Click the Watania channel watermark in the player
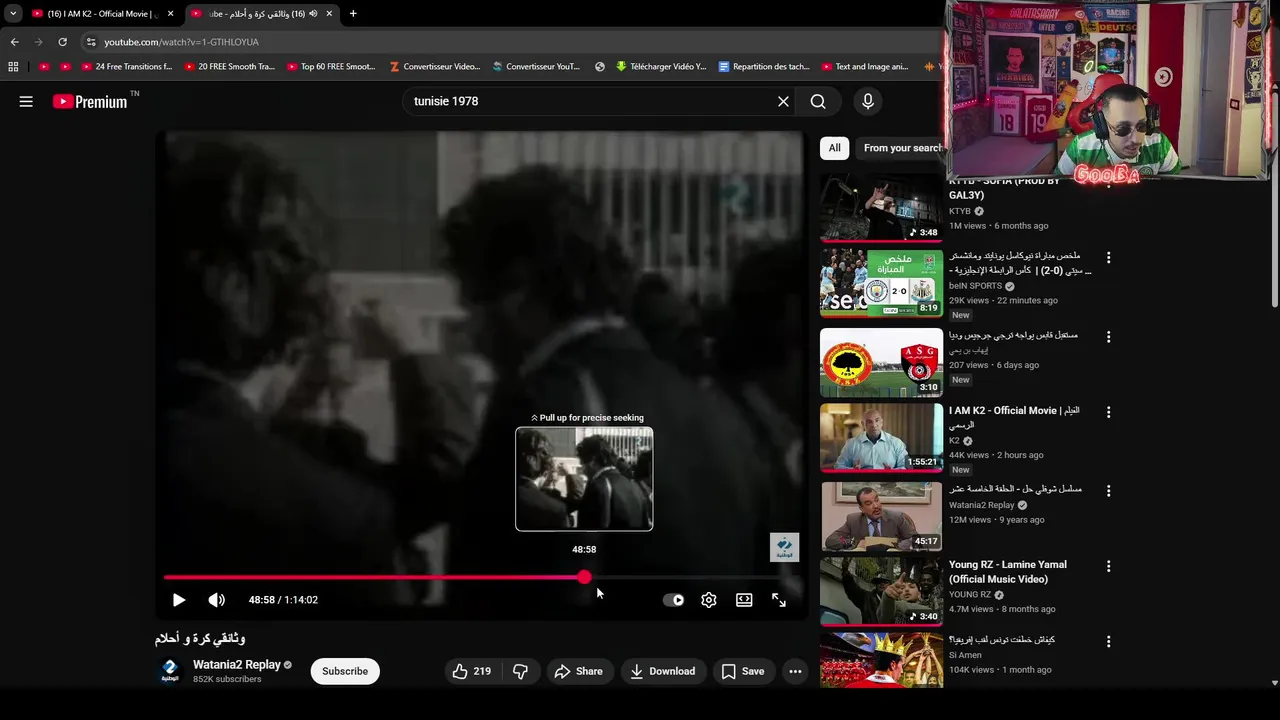 [x=784, y=547]
